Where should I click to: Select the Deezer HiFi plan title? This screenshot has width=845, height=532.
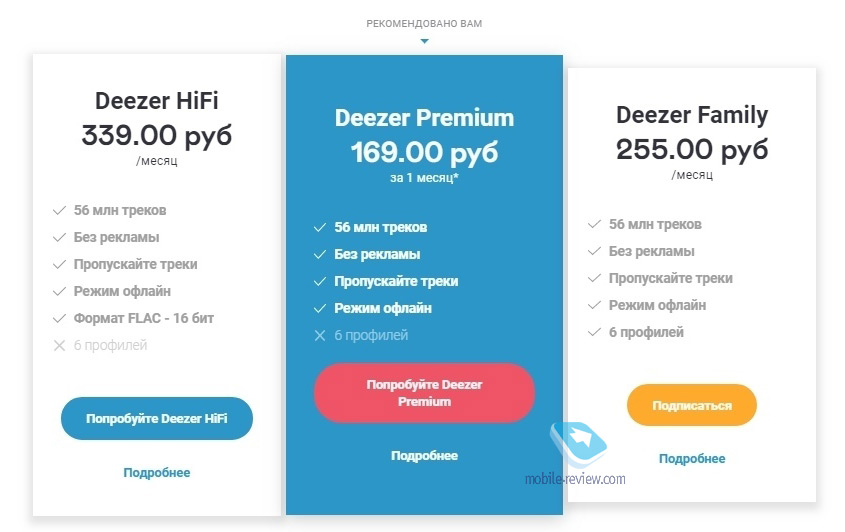click(157, 101)
